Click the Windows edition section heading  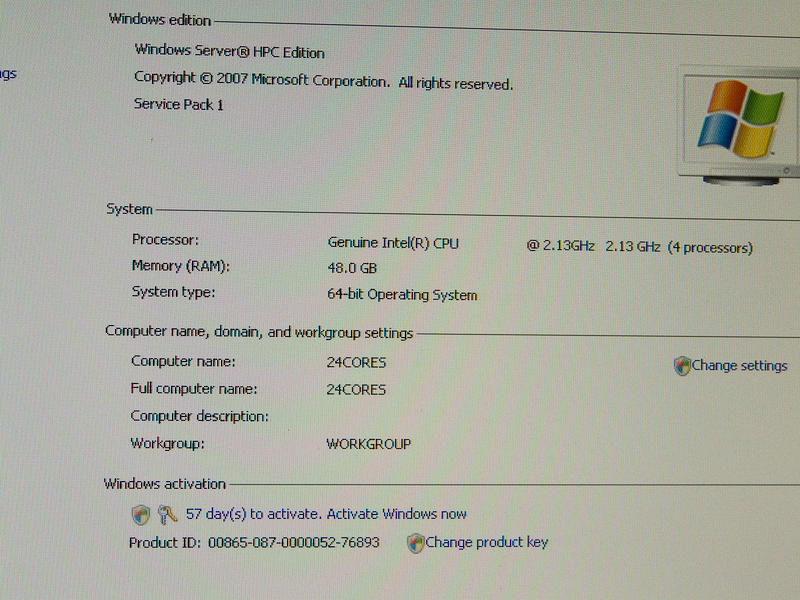(x=160, y=20)
